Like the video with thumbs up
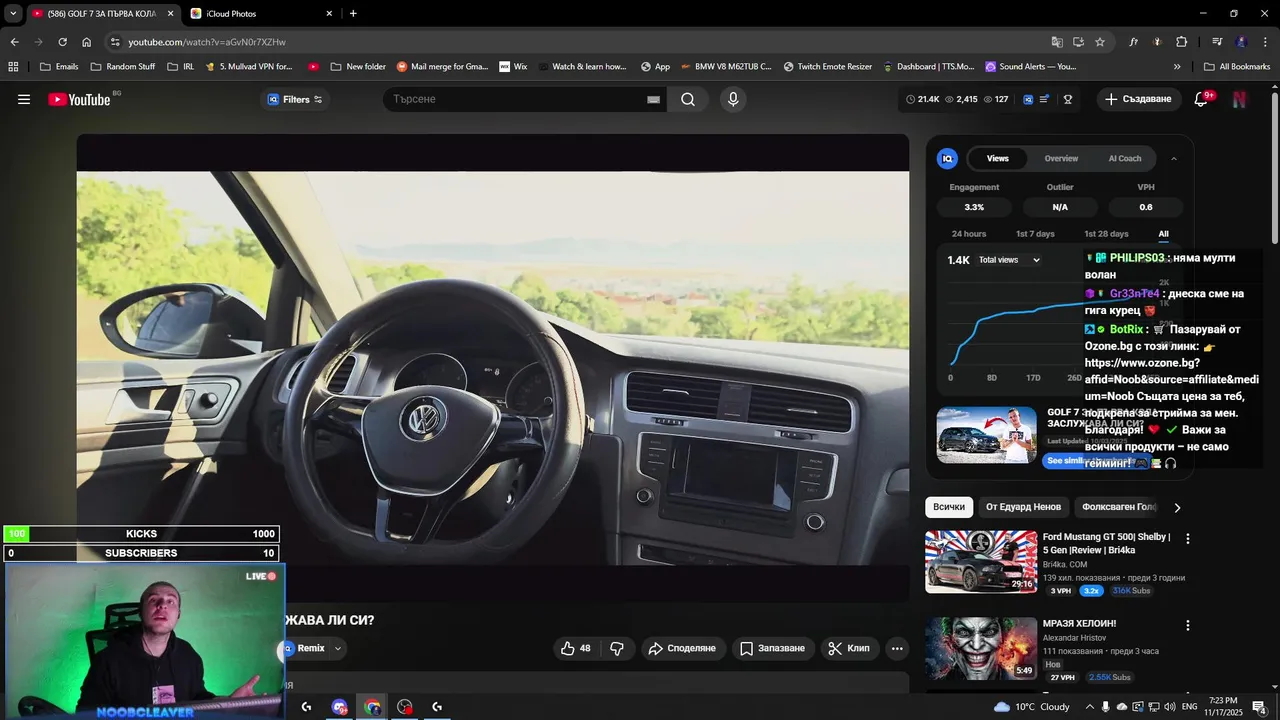Screen dimensions: 1280x720 point(576,648)
